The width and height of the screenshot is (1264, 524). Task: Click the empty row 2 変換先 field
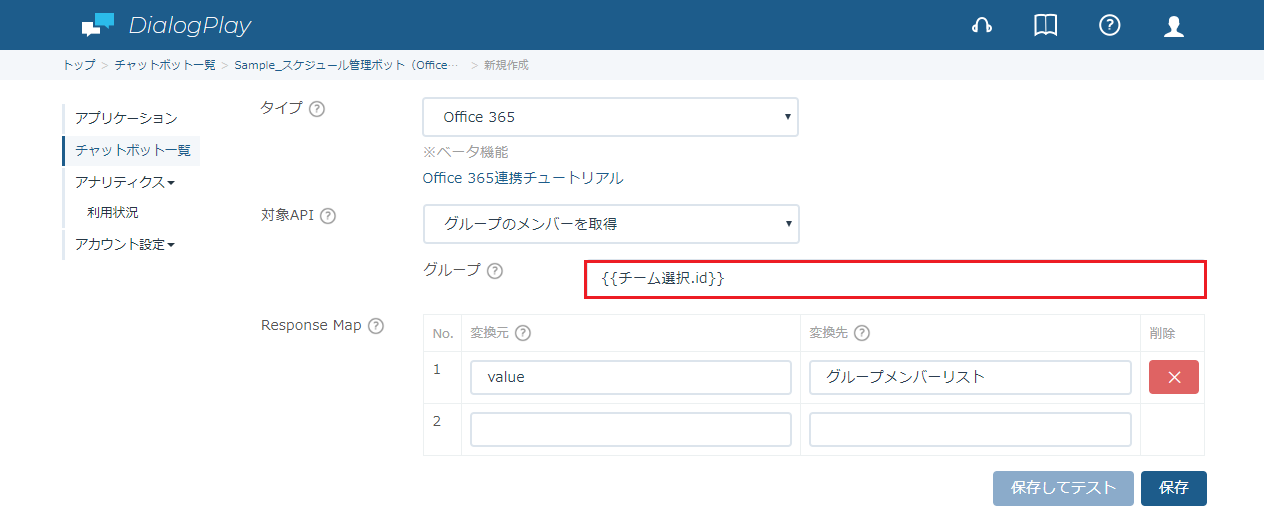tap(970, 429)
